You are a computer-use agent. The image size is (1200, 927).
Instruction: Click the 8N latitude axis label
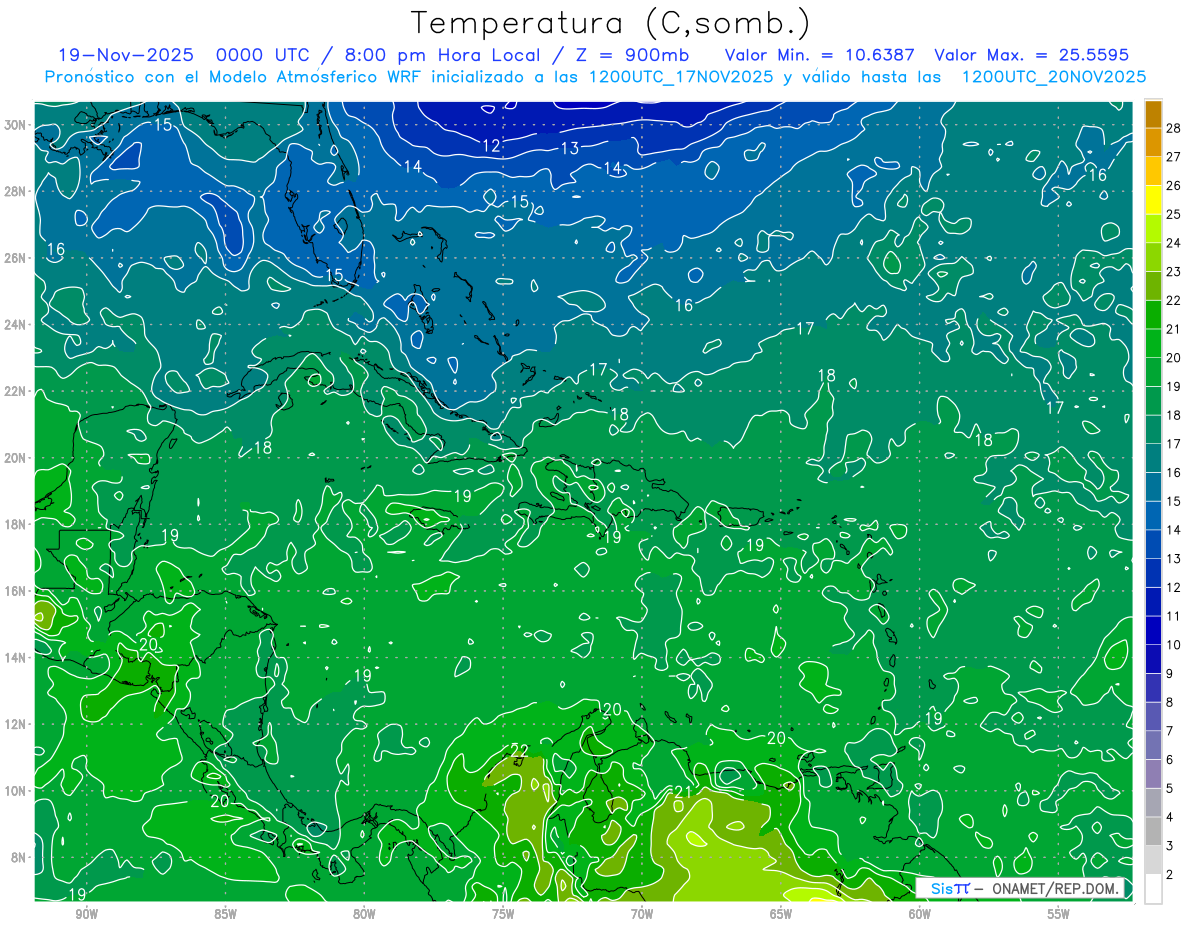20,857
